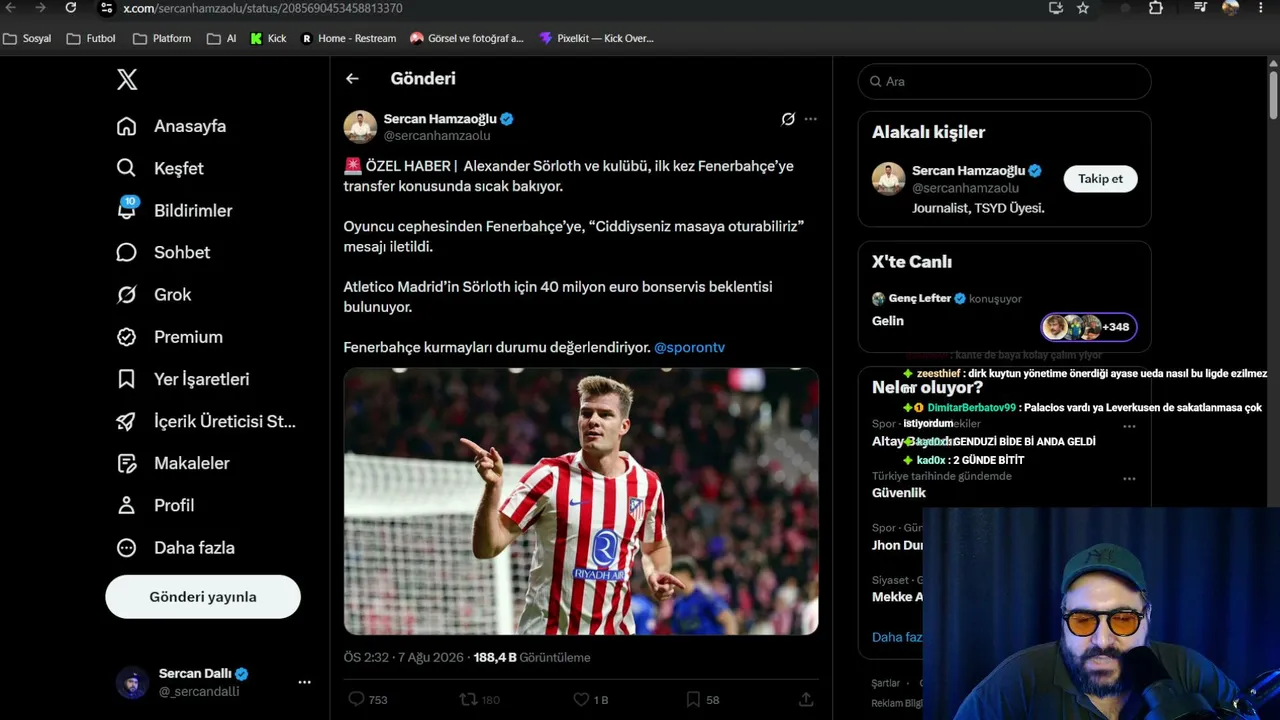The height and width of the screenshot is (720, 1280).
Task: Click the Makaleler articles icon
Action: [x=126, y=463]
